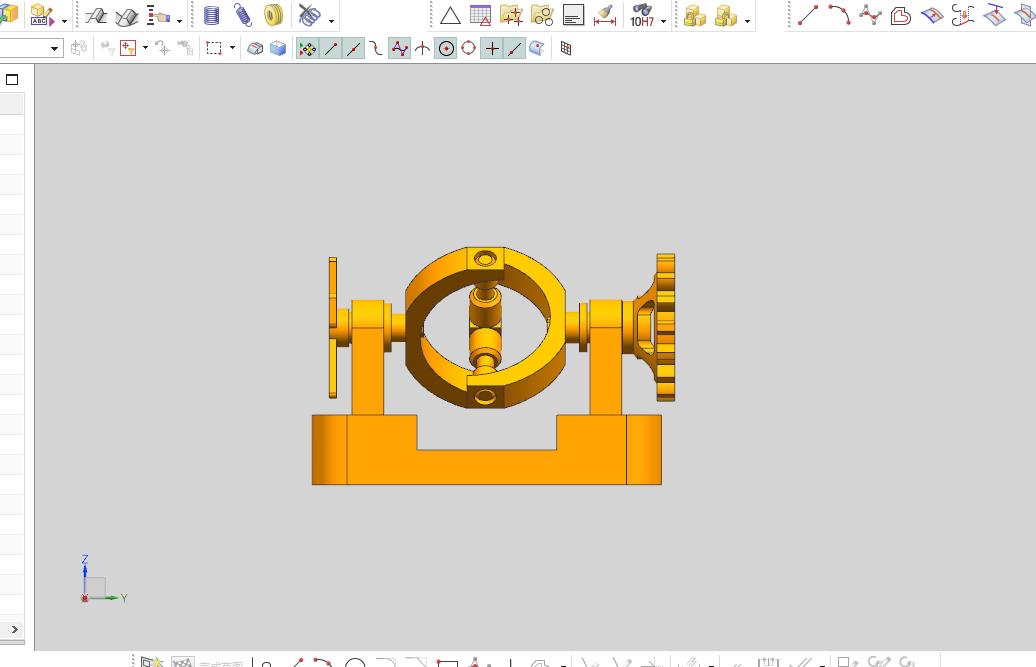Click the heart-shaped closed curve icon
This screenshot has width=1036, height=667.
click(901, 15)
